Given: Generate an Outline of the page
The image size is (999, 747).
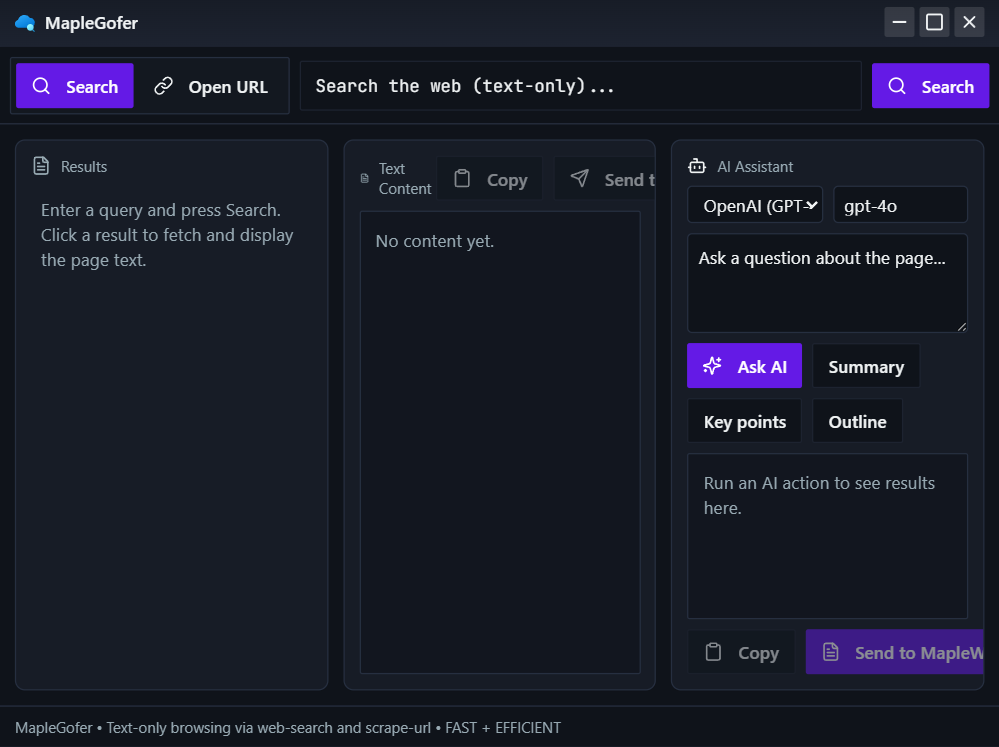Looking at the screenshot, I should [858, 421].
